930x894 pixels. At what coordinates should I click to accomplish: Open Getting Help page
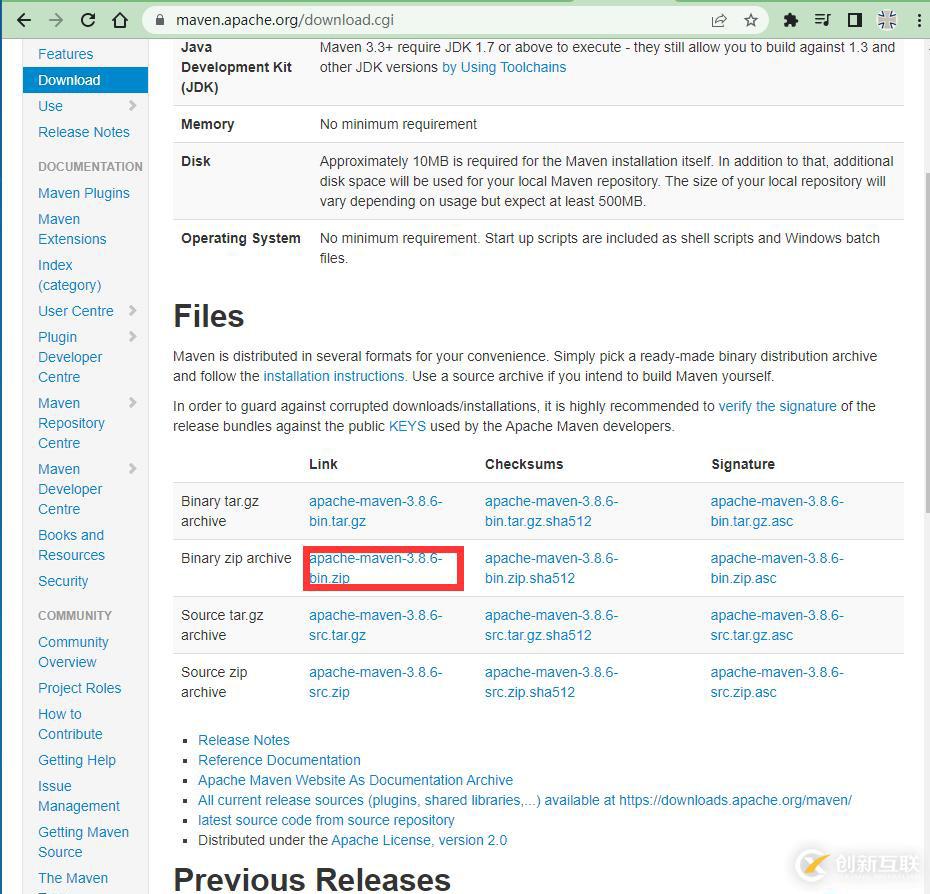pos(77,761)
